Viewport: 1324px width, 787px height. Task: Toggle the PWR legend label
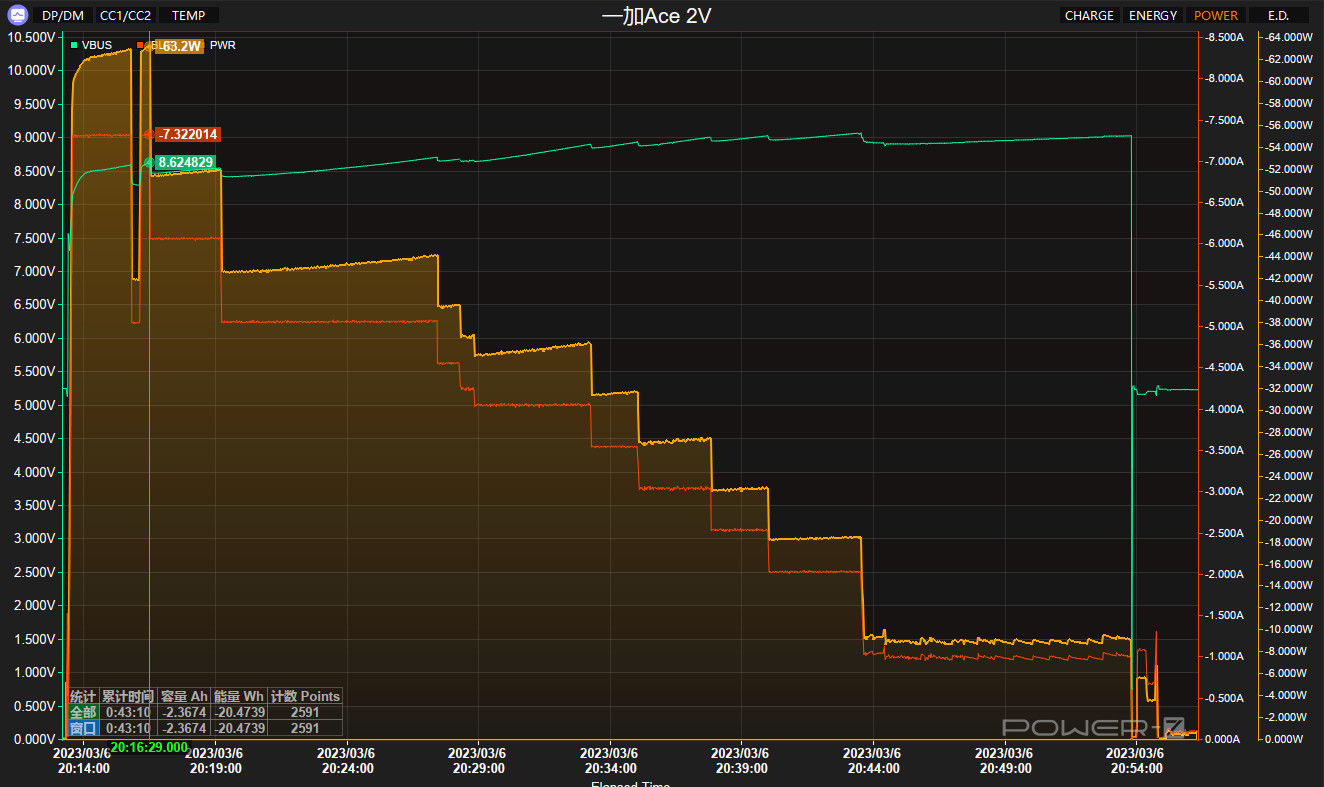(223, 45)
